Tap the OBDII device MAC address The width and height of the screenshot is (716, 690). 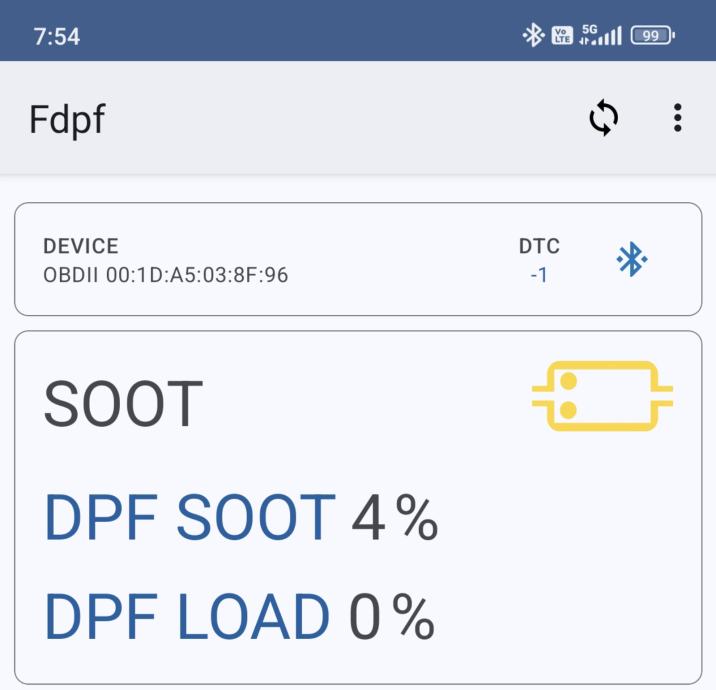(165, 274)
